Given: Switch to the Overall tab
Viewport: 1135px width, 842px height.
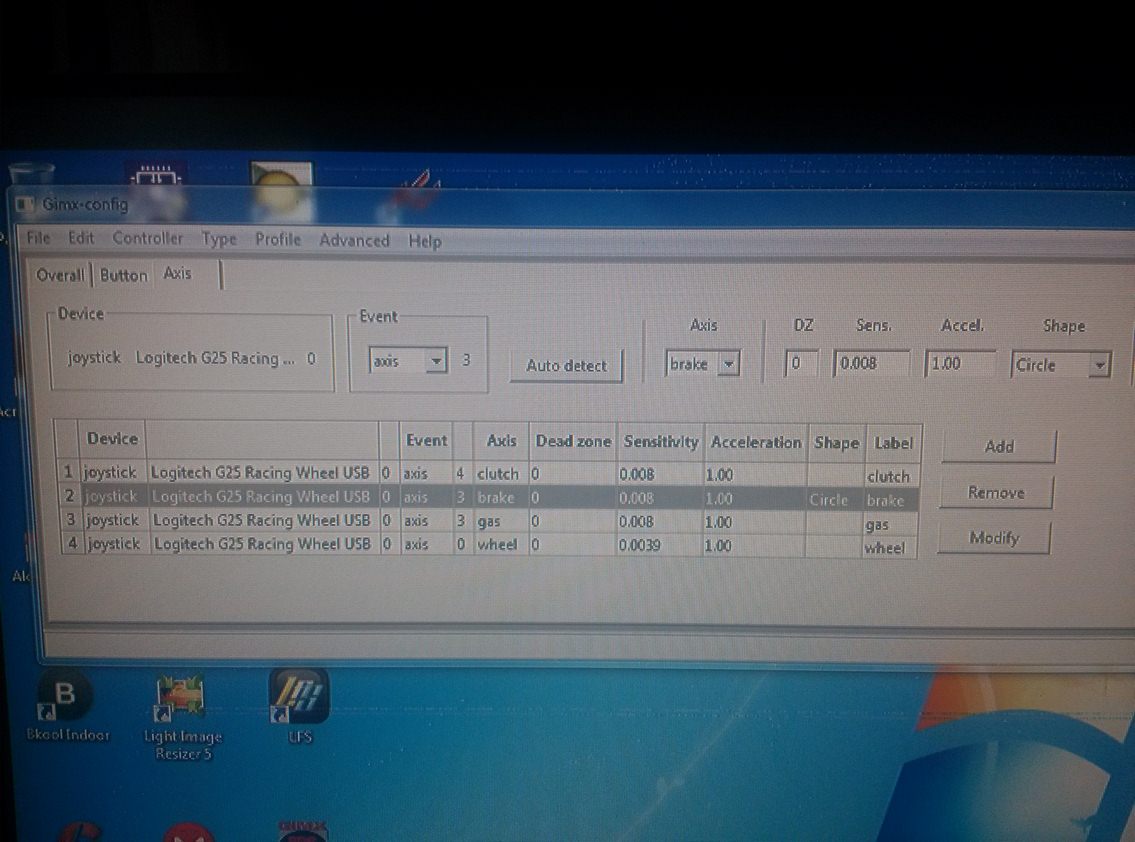Looking at the screenshot, I should (x=60, y=275).
